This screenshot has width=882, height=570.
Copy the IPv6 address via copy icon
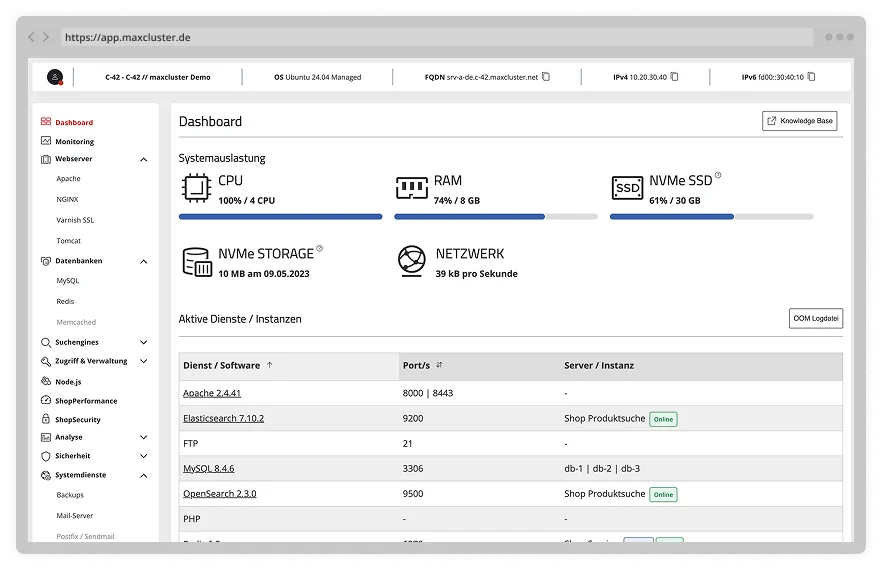pos(812,77)
